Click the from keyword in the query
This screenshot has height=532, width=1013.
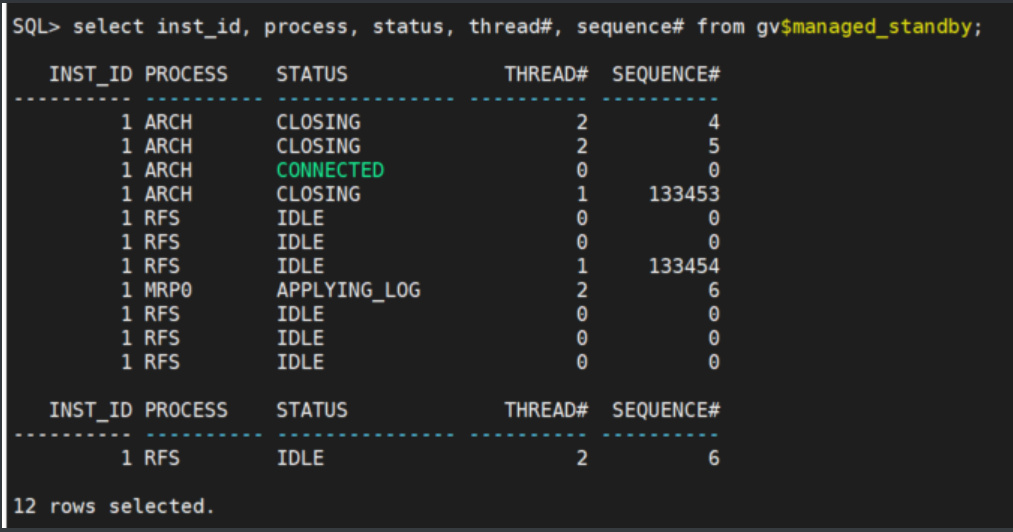(x=720, y=27)
